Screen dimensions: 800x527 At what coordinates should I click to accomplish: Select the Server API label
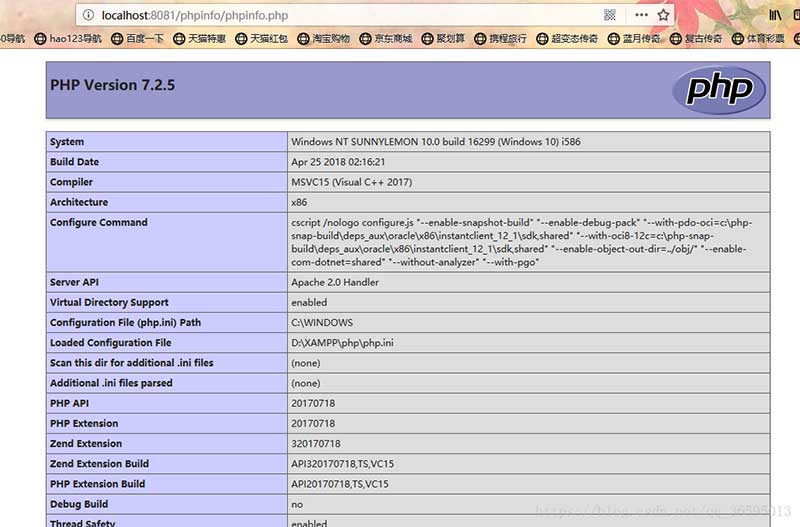pos(74,282)
